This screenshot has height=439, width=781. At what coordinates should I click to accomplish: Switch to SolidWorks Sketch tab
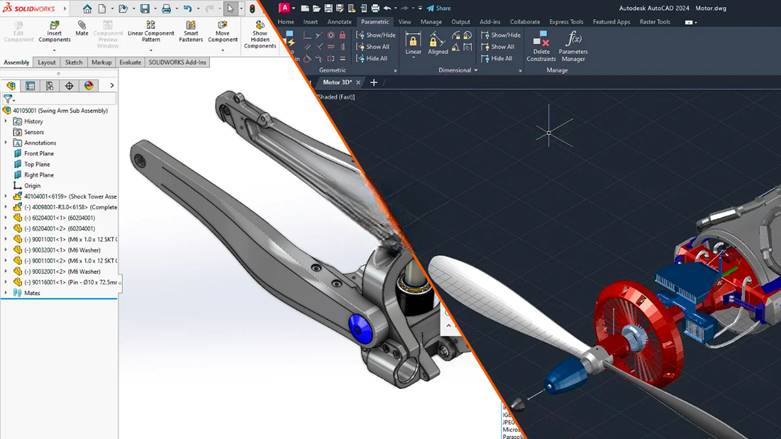[74, 62]
